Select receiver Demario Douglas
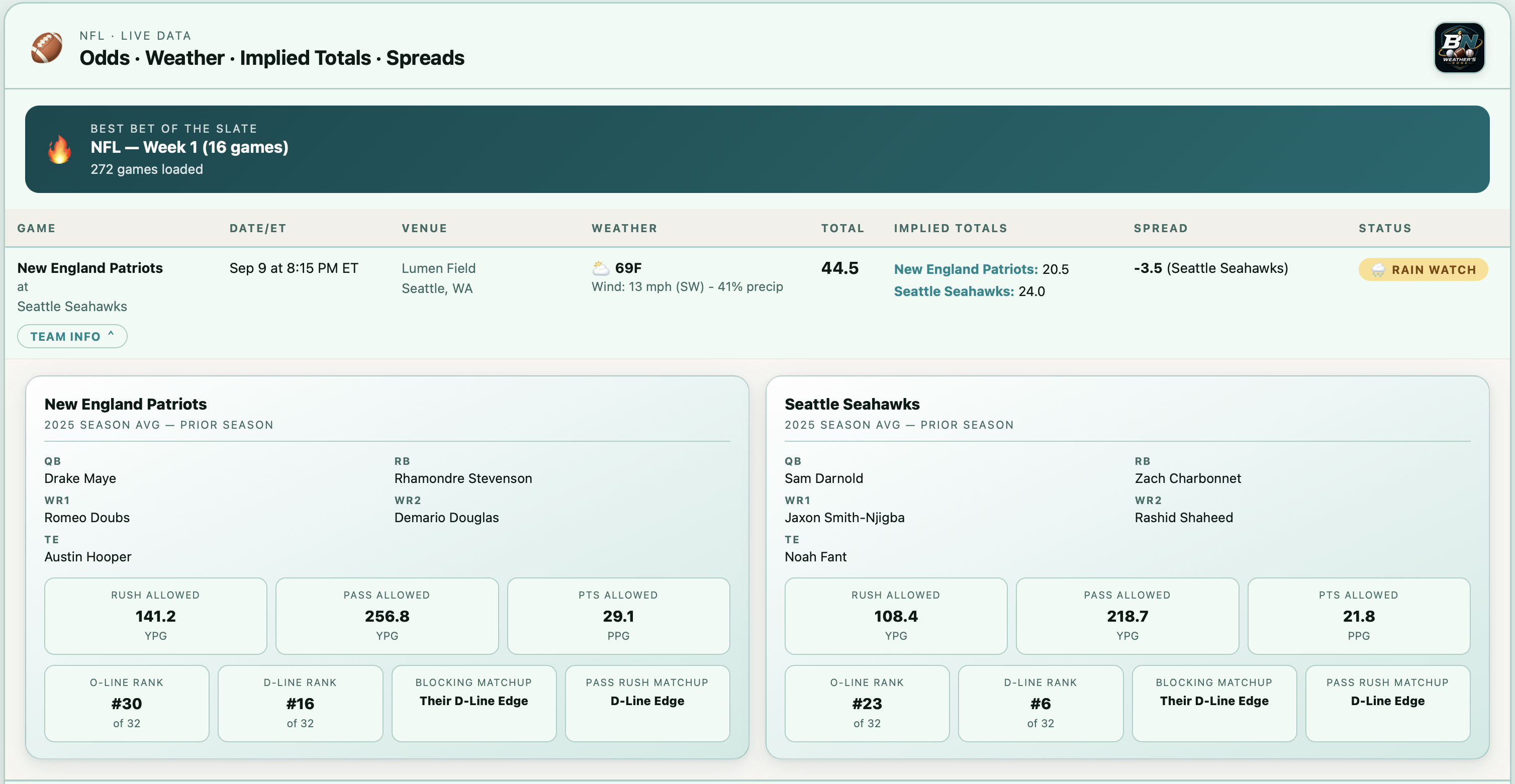 [x=446, y=518]
